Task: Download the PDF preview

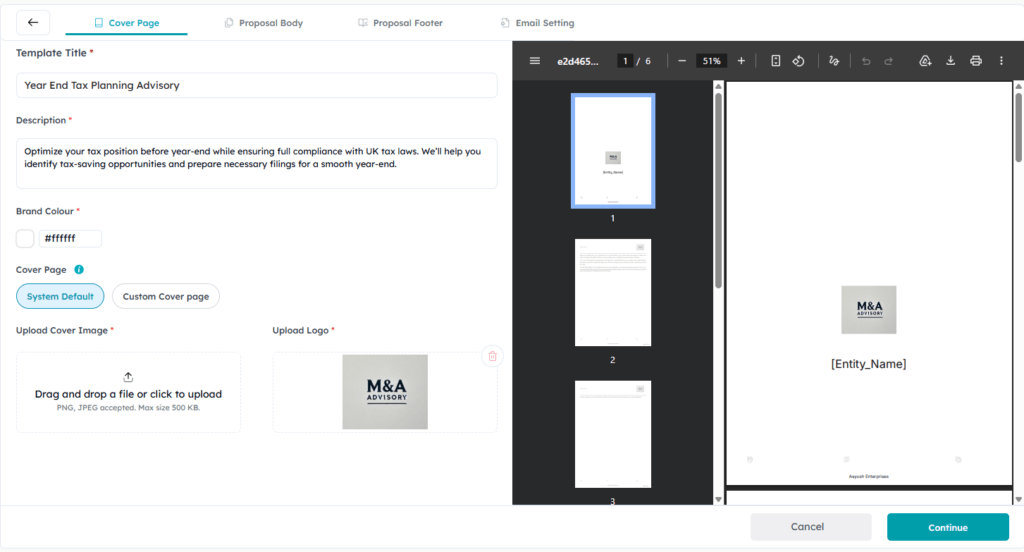Action: [x=951, y=61]
